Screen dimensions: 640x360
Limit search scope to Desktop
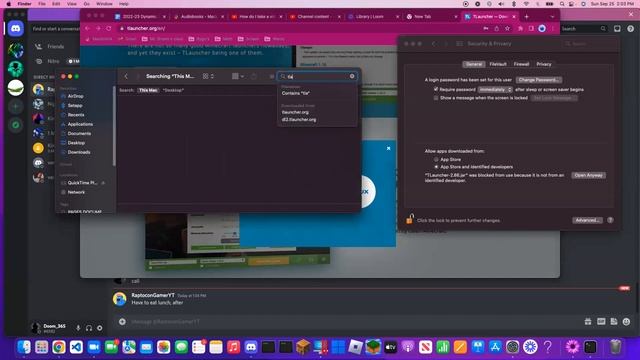coord(173,90)
